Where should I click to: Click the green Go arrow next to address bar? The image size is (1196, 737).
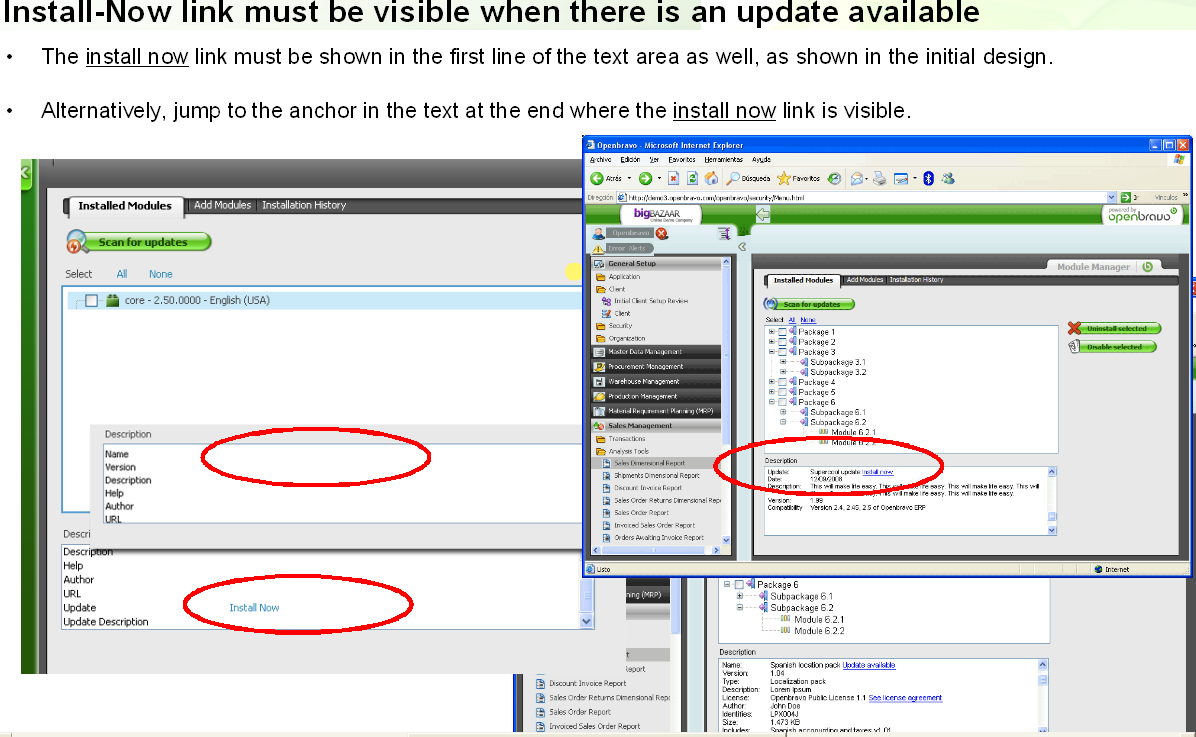(1125, 198)
